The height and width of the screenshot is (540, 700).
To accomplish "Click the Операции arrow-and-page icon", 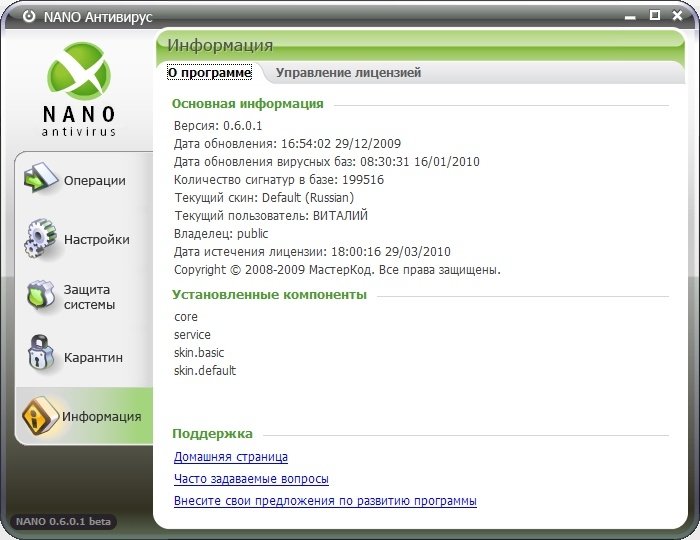I will click(x=41, y=178).
